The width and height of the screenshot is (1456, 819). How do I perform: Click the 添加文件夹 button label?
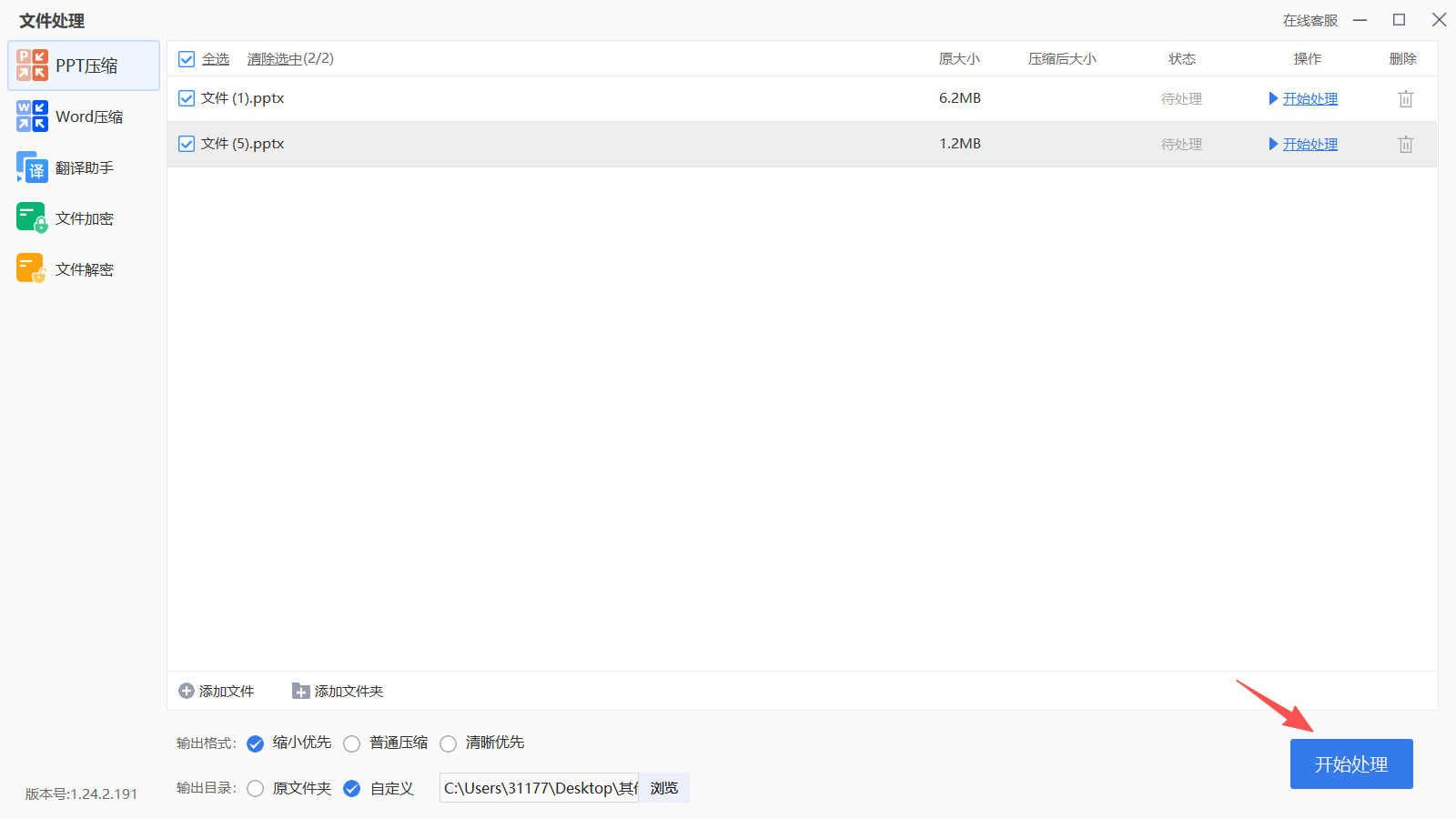(349, 692)
